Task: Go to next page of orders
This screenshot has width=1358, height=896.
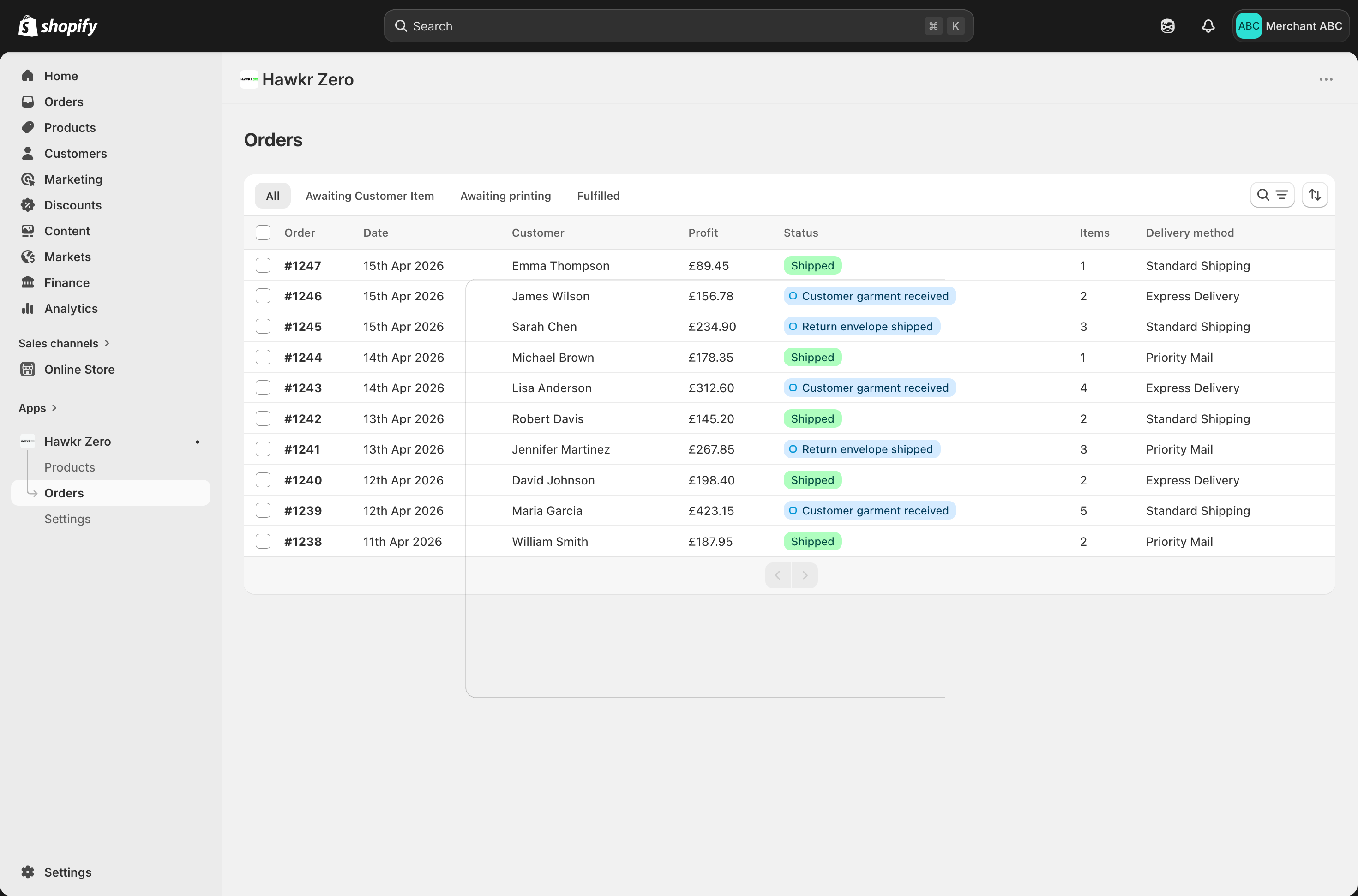Action: tap(805, 575)
